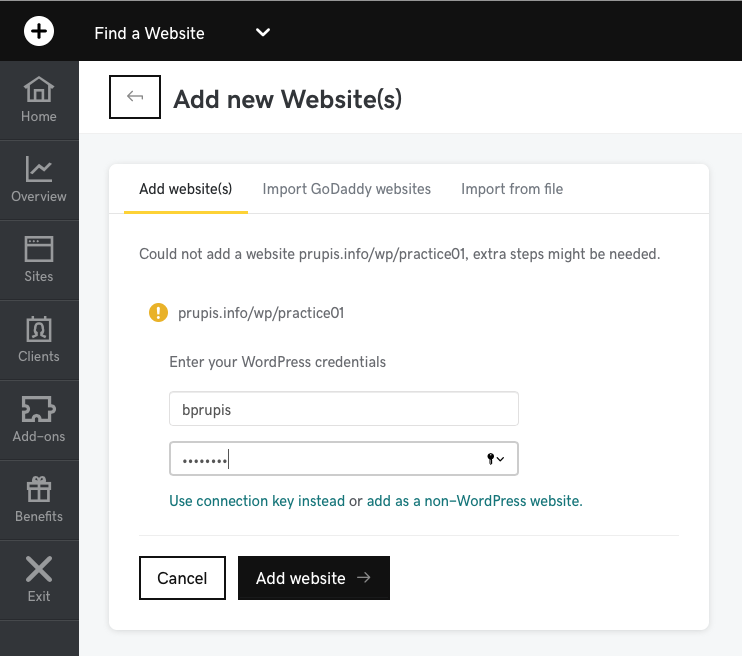
Task: Focus the username field containing bprupis
Action: [344, 409]
